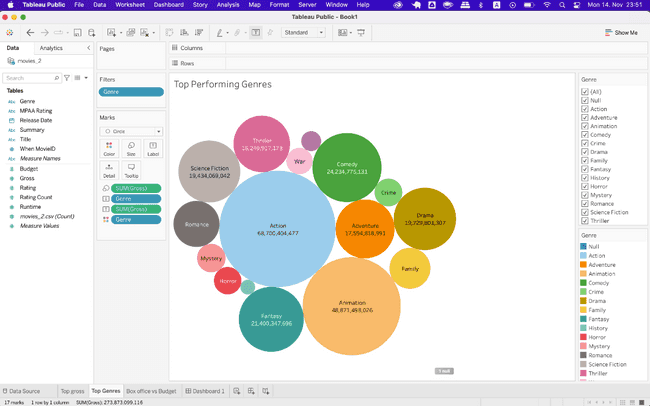The image size is (650, 406).
Task: Click the New Worksheet tab icon at bottom
Action: [236, 391]
